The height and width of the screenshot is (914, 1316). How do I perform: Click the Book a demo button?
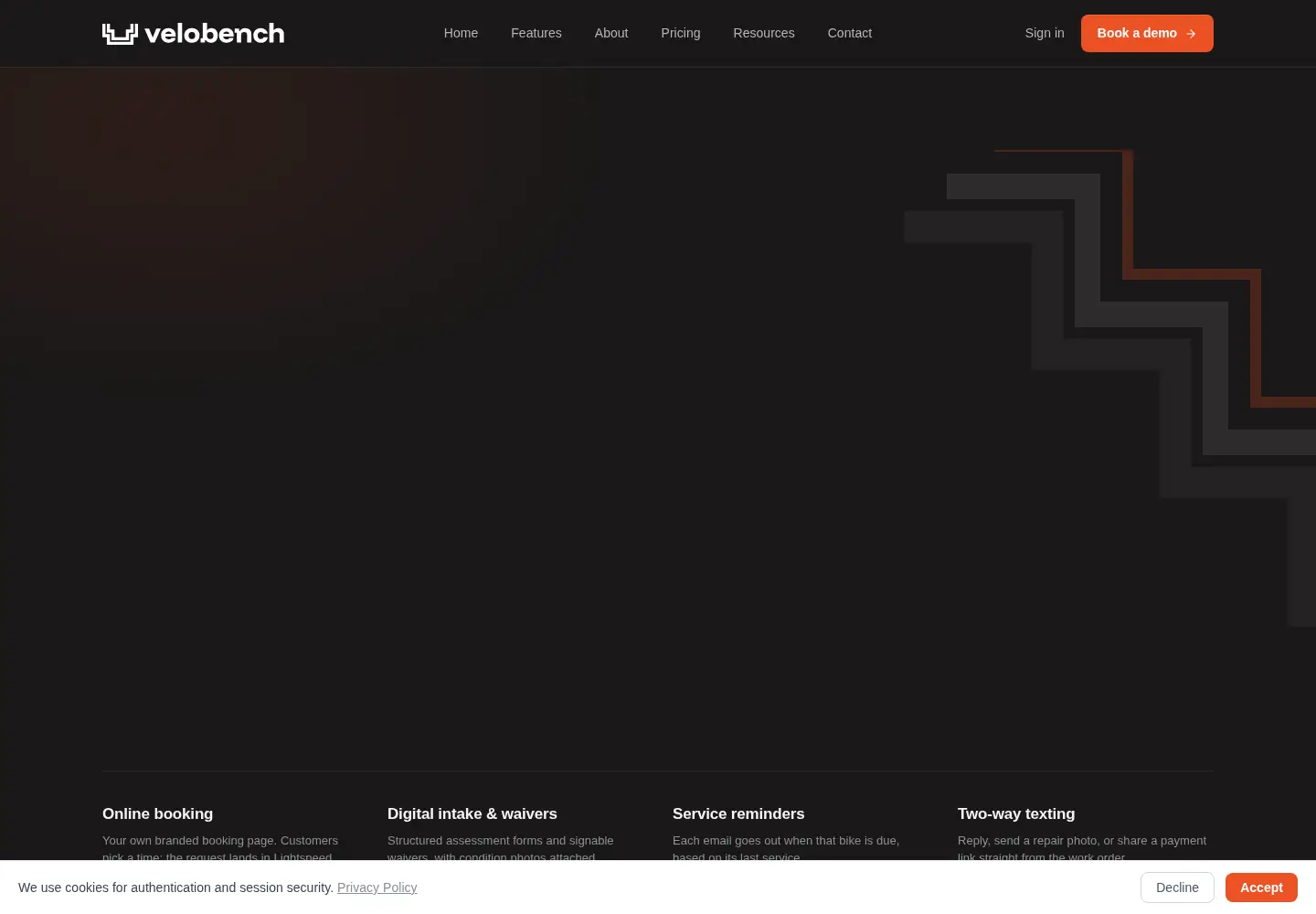coord(1147,33)
